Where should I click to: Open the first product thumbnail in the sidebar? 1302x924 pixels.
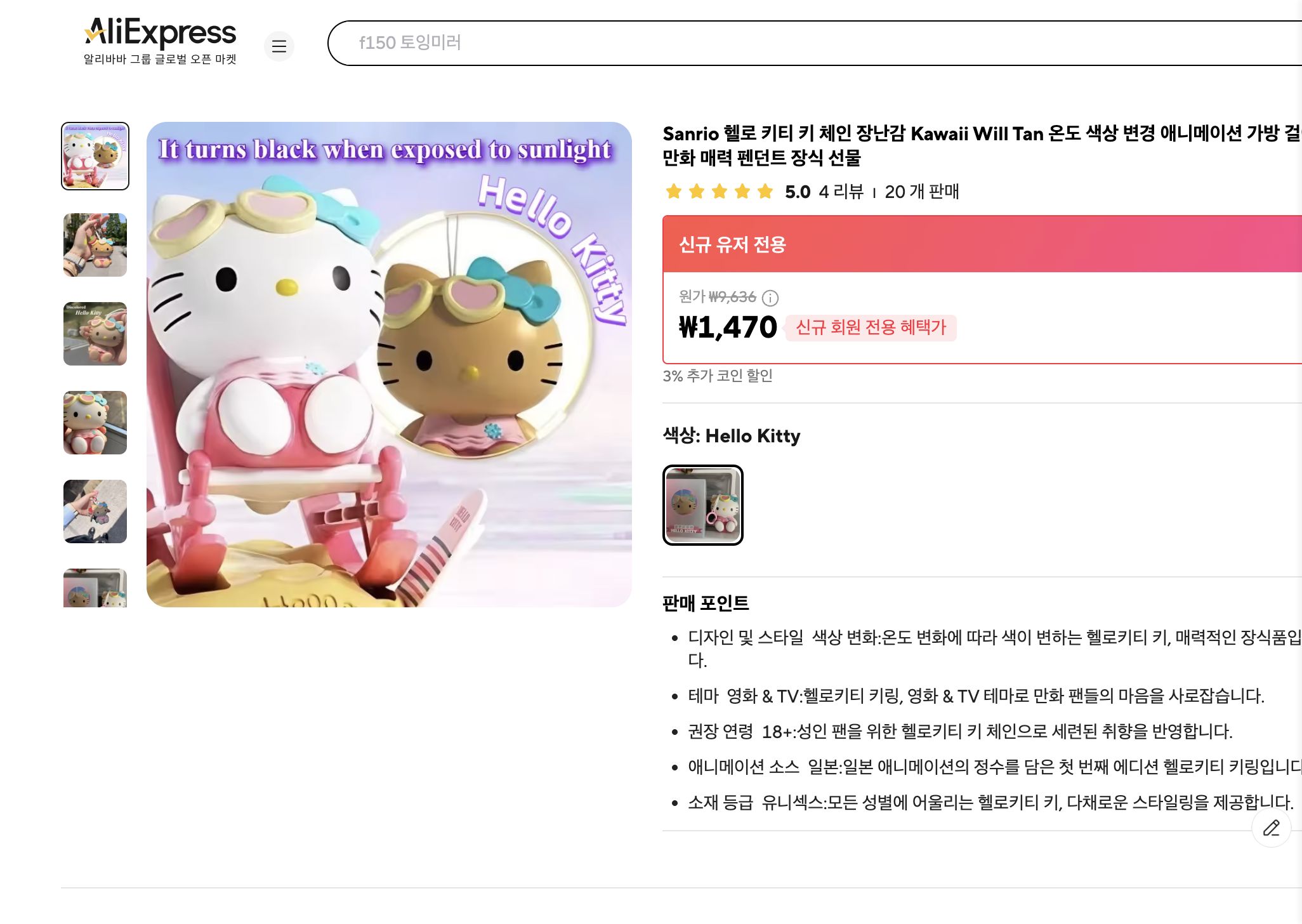[95, 157]
